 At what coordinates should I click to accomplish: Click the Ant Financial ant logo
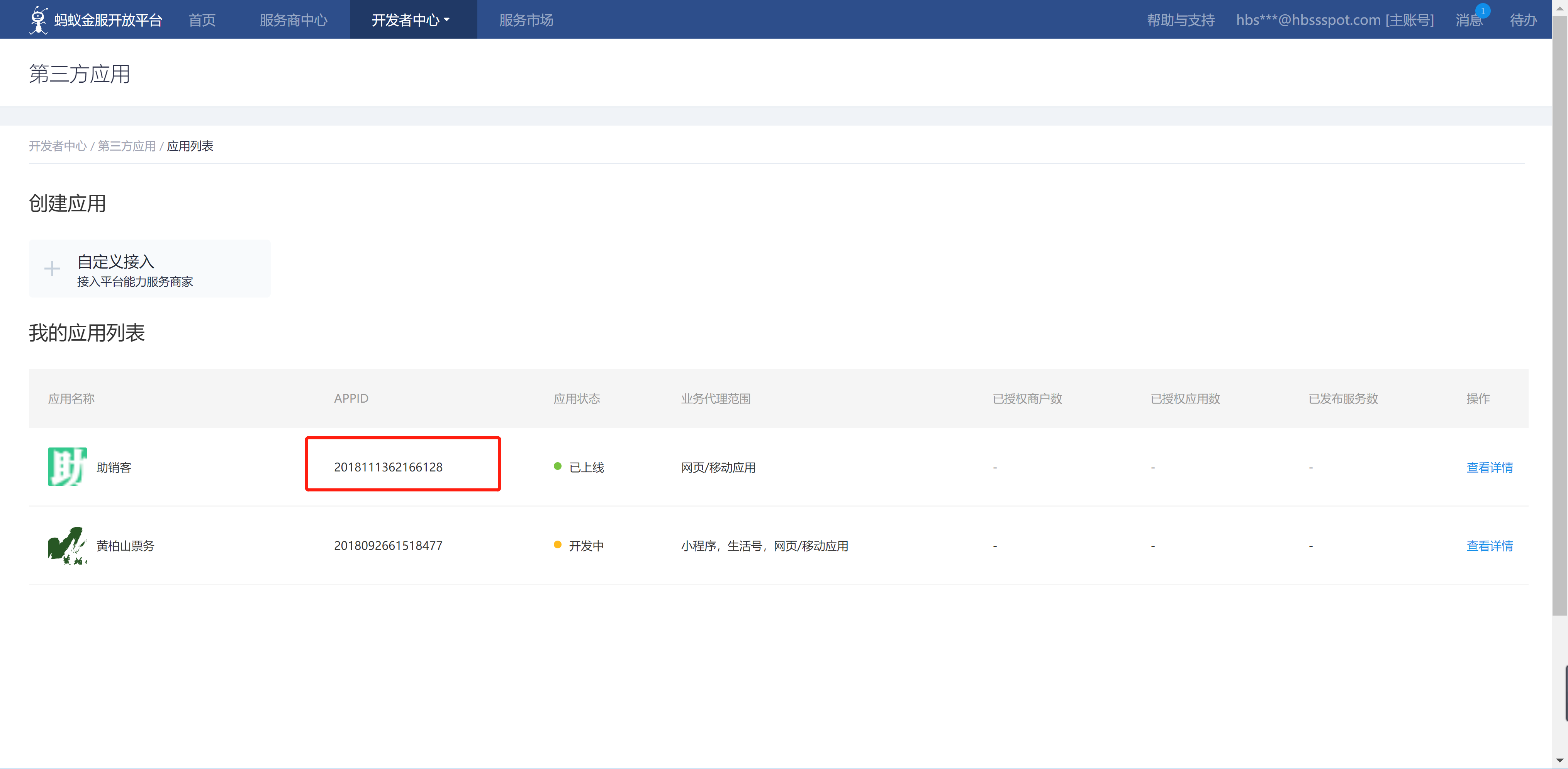pos(38,19)
